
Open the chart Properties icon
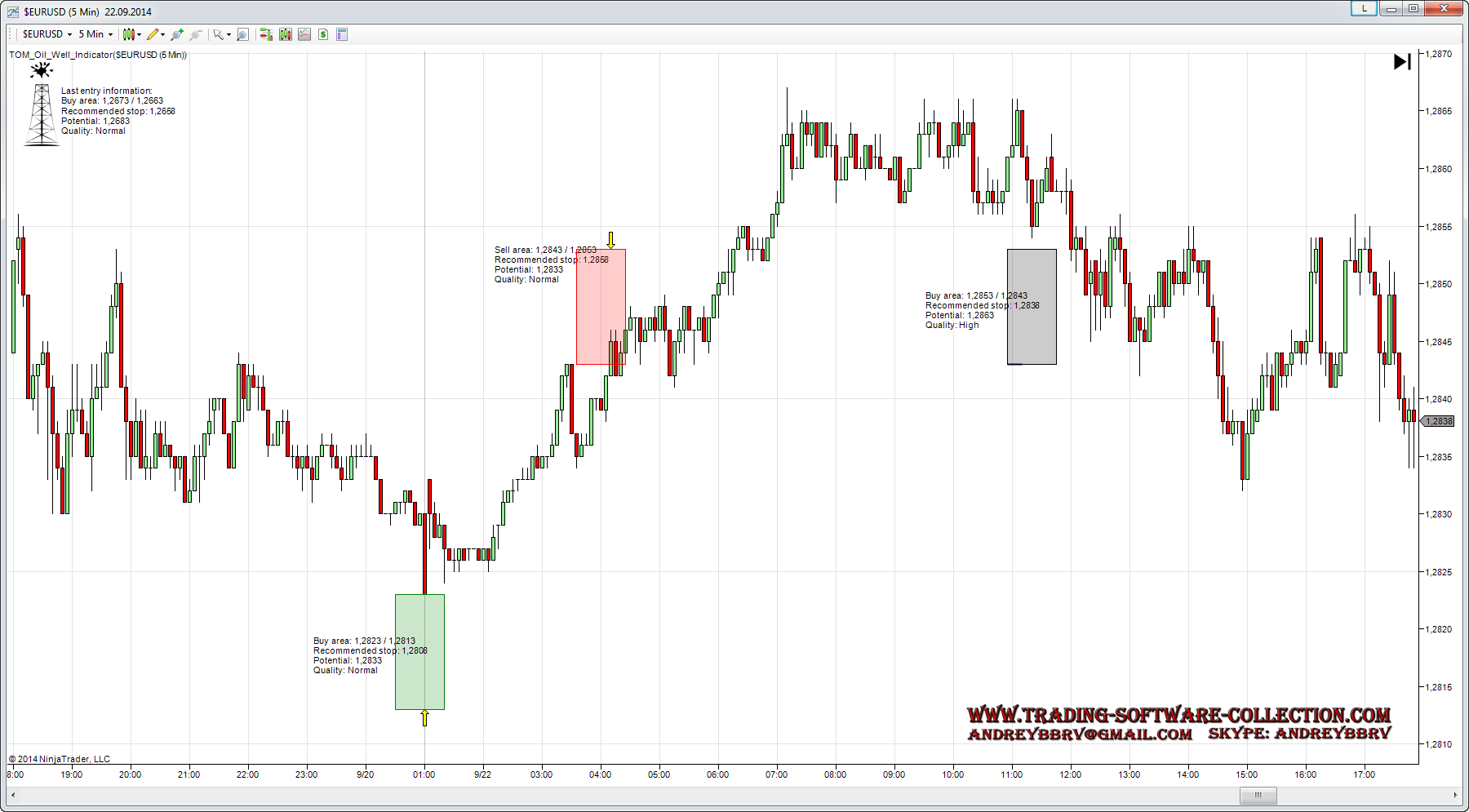pos(342,34)
